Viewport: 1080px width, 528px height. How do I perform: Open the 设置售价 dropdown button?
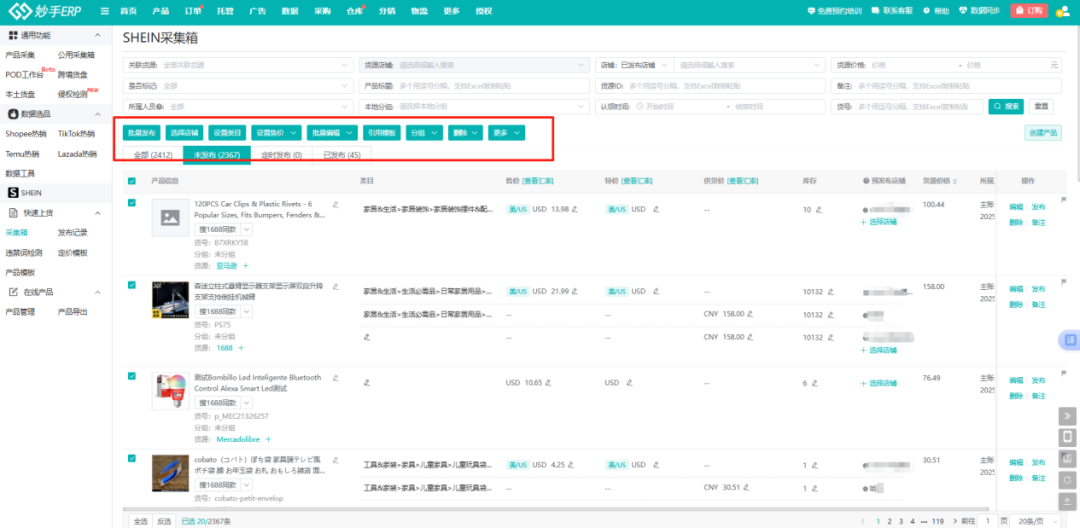275,132
